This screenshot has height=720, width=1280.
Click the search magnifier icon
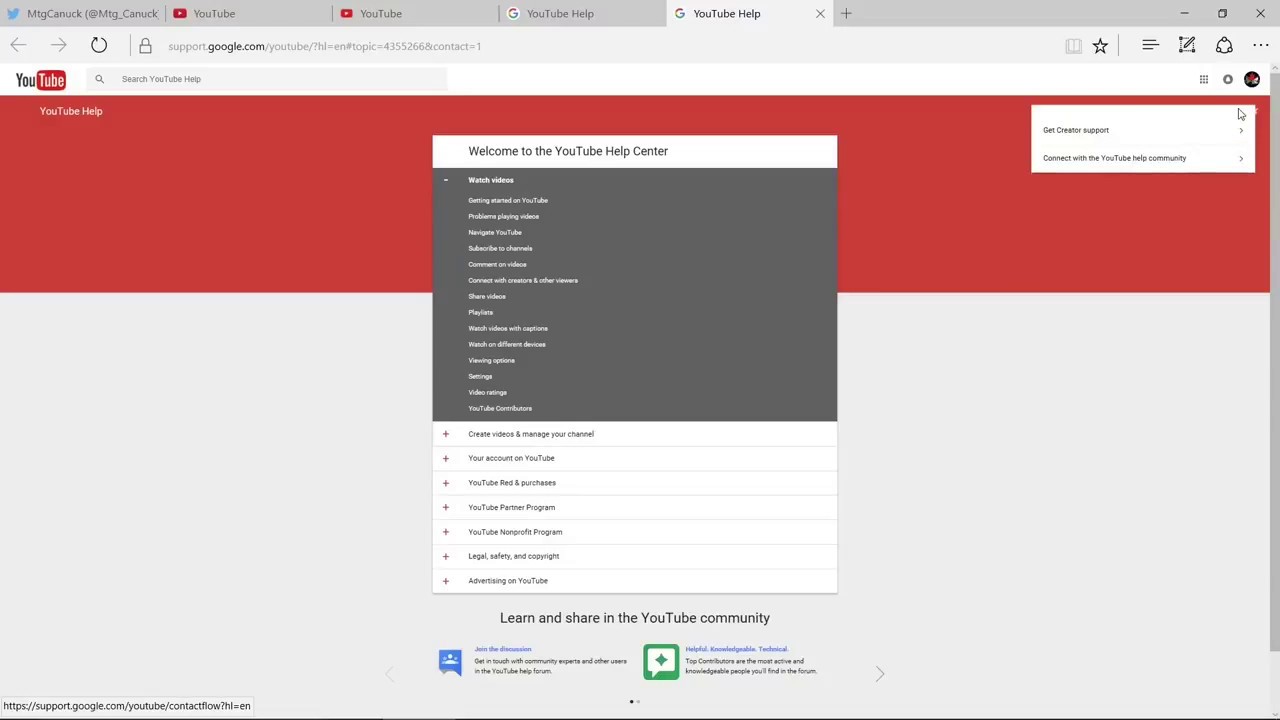coord(99,79)
